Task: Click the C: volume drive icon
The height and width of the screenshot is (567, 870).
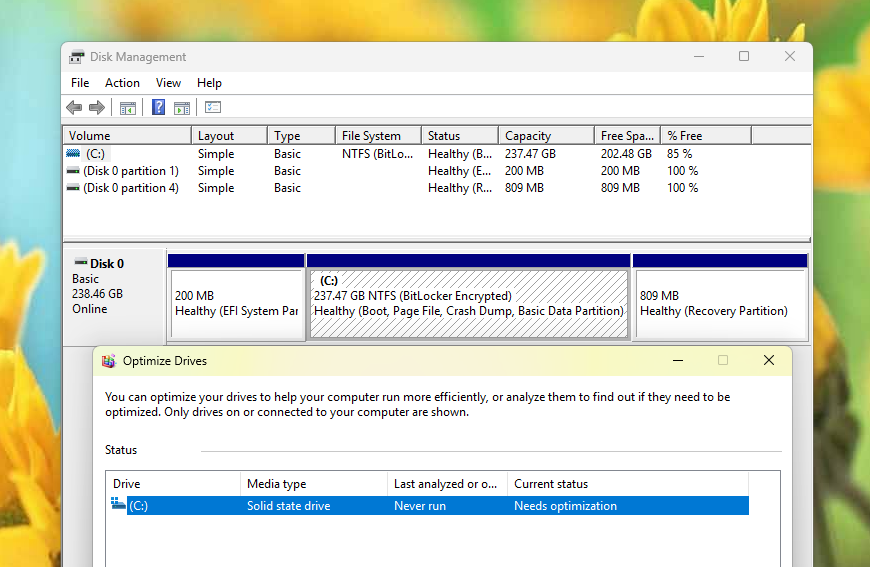Action: (73, 153)
